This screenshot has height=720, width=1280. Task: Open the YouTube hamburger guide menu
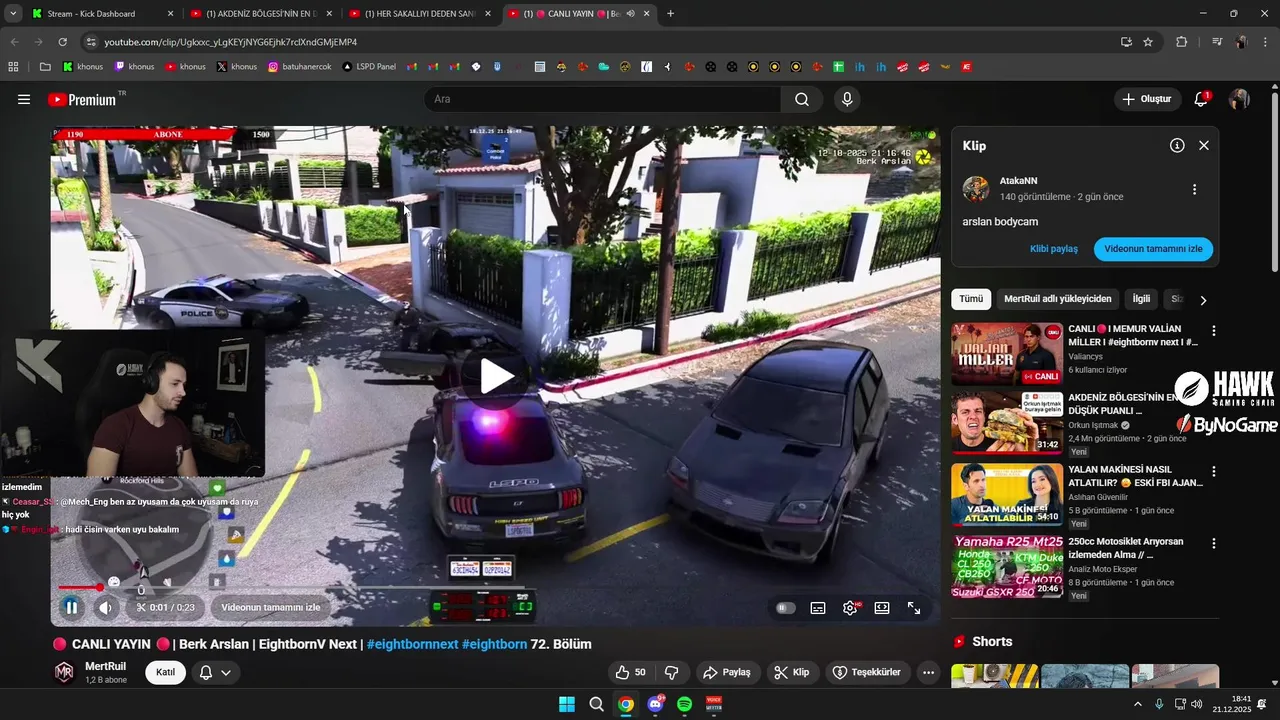(x=24, y=99)
